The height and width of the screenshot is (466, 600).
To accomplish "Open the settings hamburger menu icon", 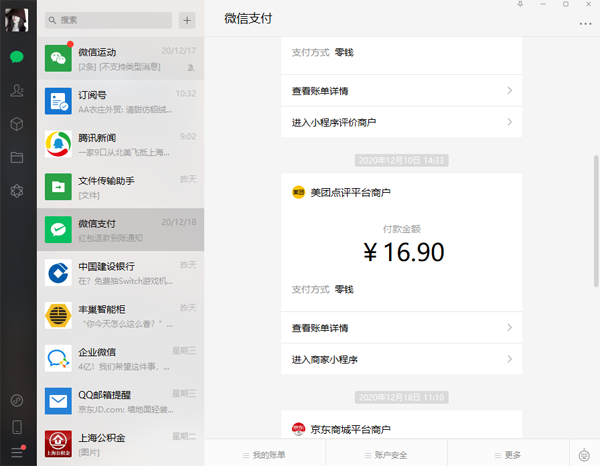I will click(x=17, y=453).
